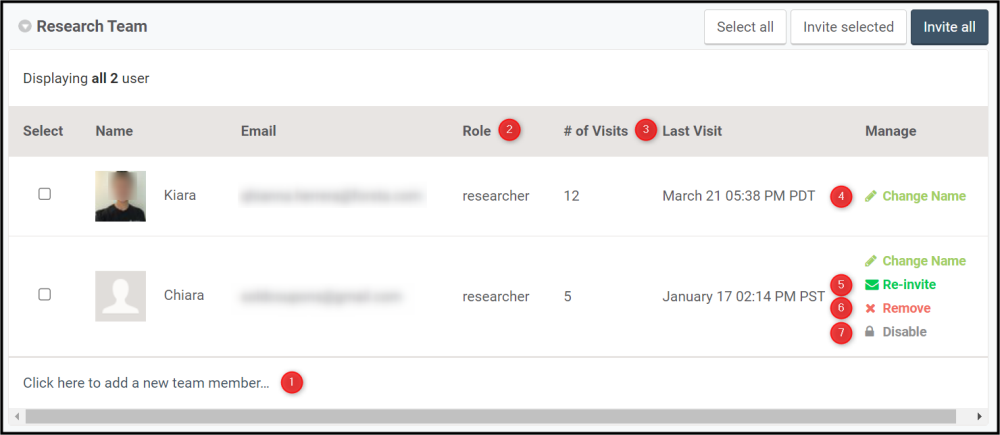1000x435 pixels.
Task: Click the Invite all button
Action: (950, 27)
